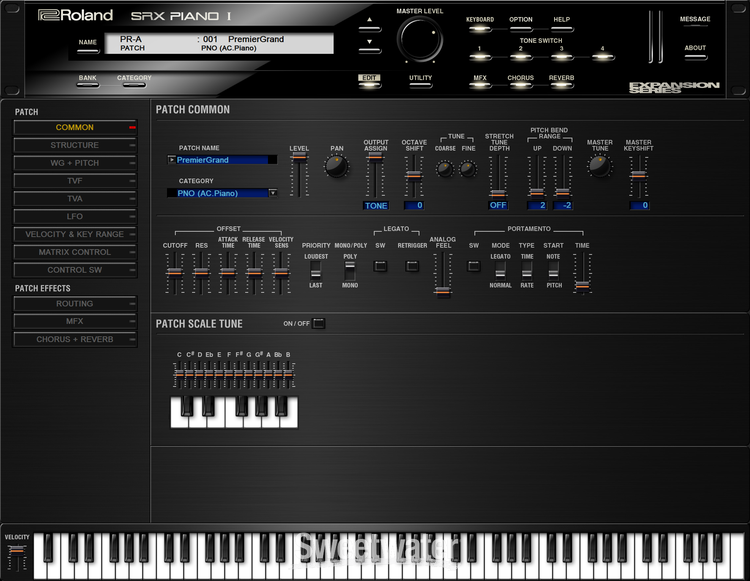Click the Help button
Screen dimensions: 750x581
562,29
